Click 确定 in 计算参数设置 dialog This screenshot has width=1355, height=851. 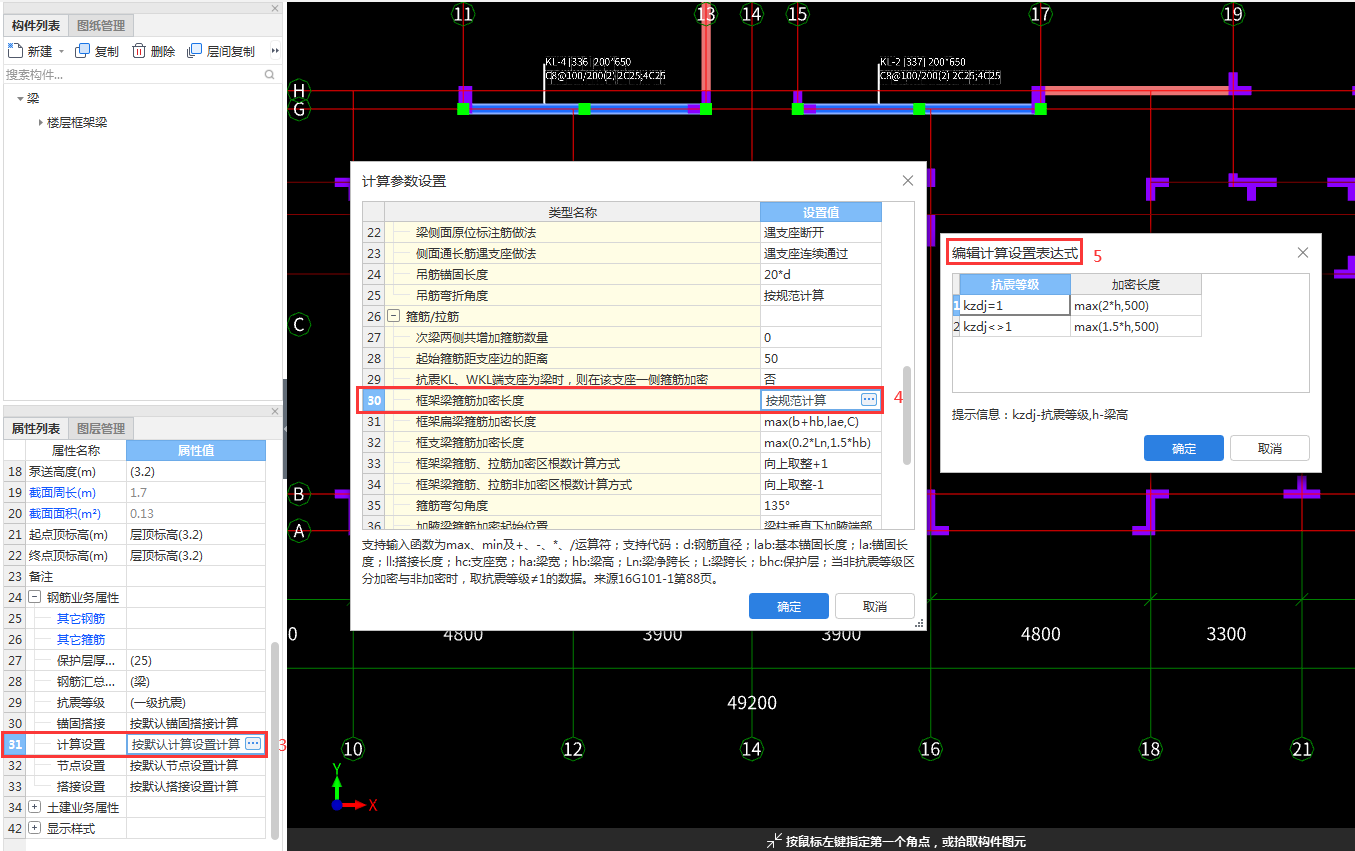(x=789, y=606)
